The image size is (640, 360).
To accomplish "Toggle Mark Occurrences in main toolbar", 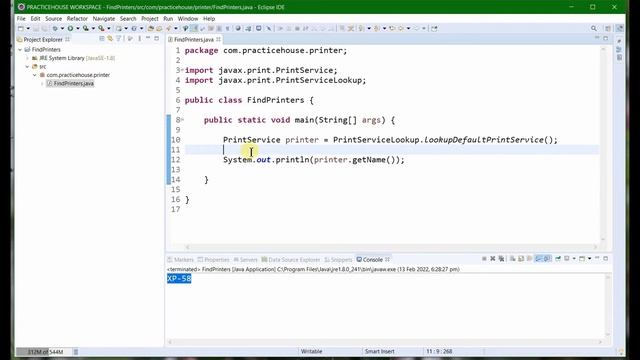I will (194, 28).
